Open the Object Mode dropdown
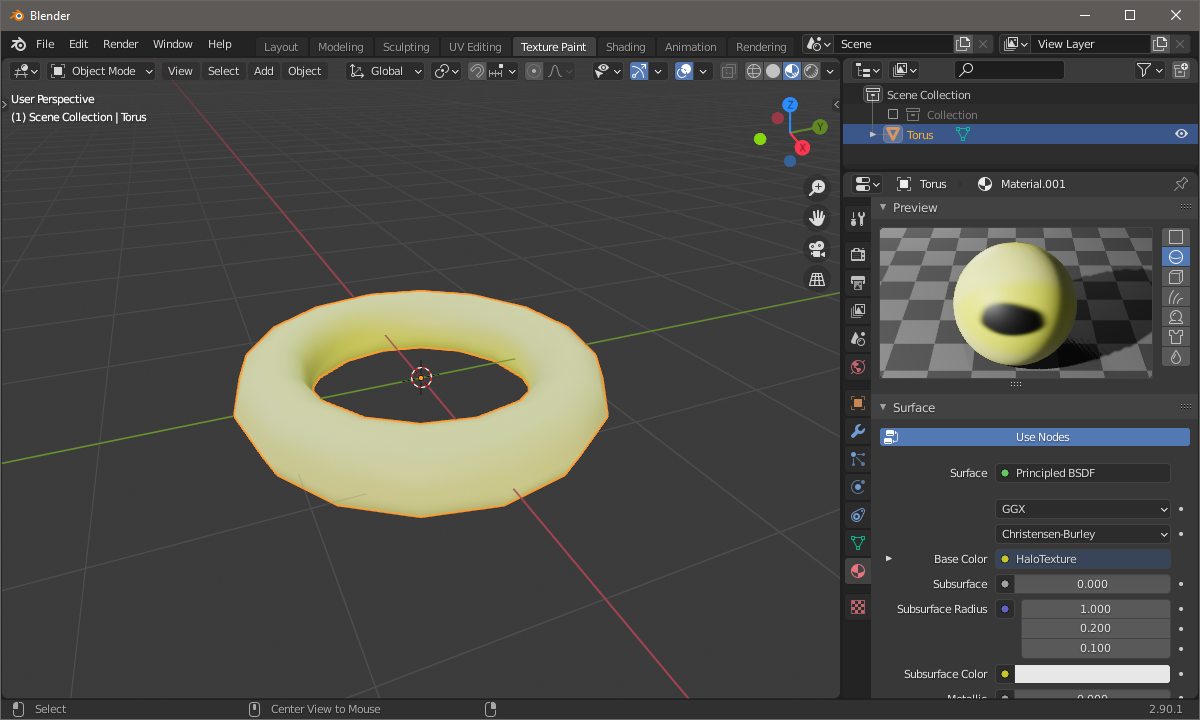 coord(102,71)
